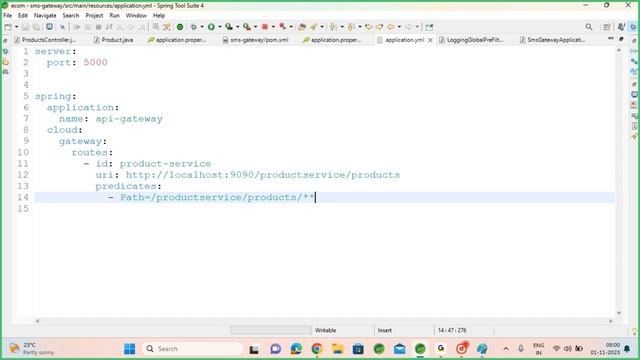Click the Open Perspective icon

point(607,27)
